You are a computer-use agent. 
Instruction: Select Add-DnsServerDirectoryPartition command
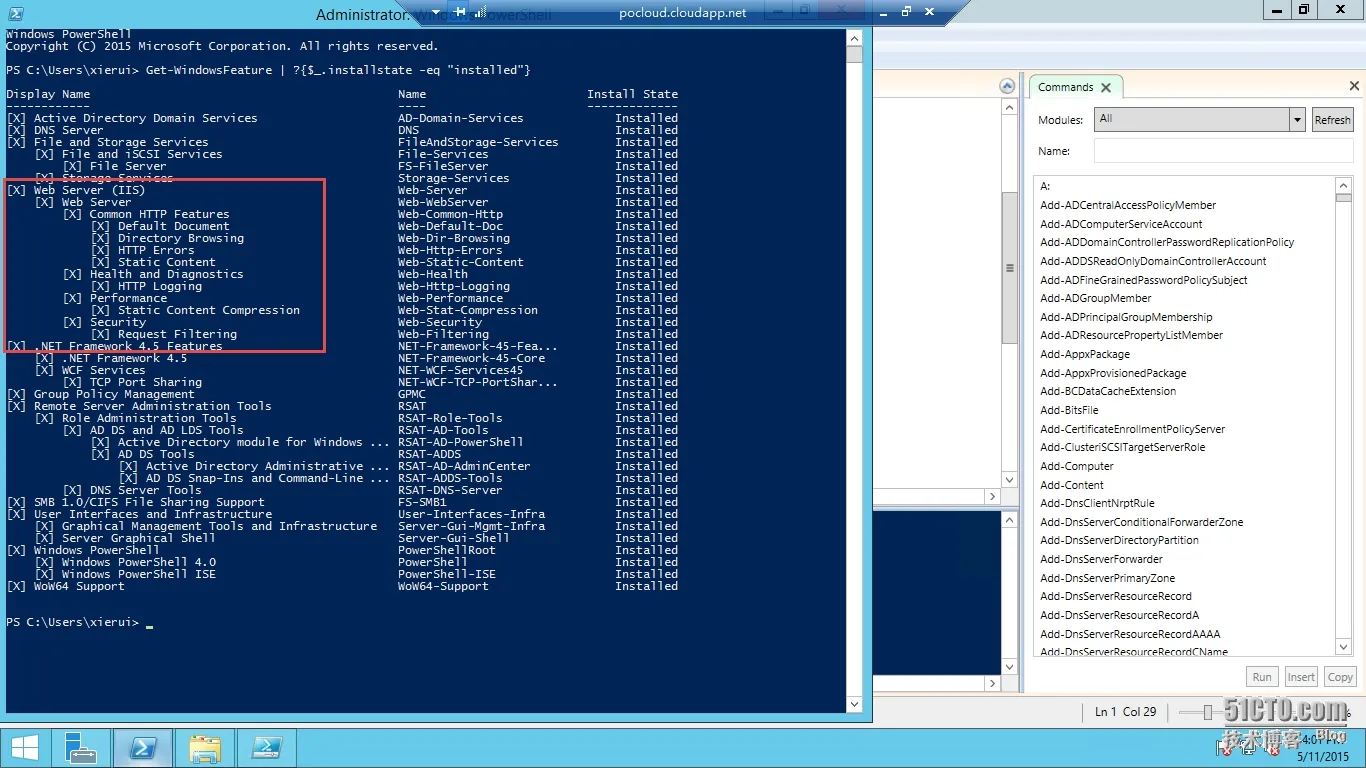pos(1119,540)
